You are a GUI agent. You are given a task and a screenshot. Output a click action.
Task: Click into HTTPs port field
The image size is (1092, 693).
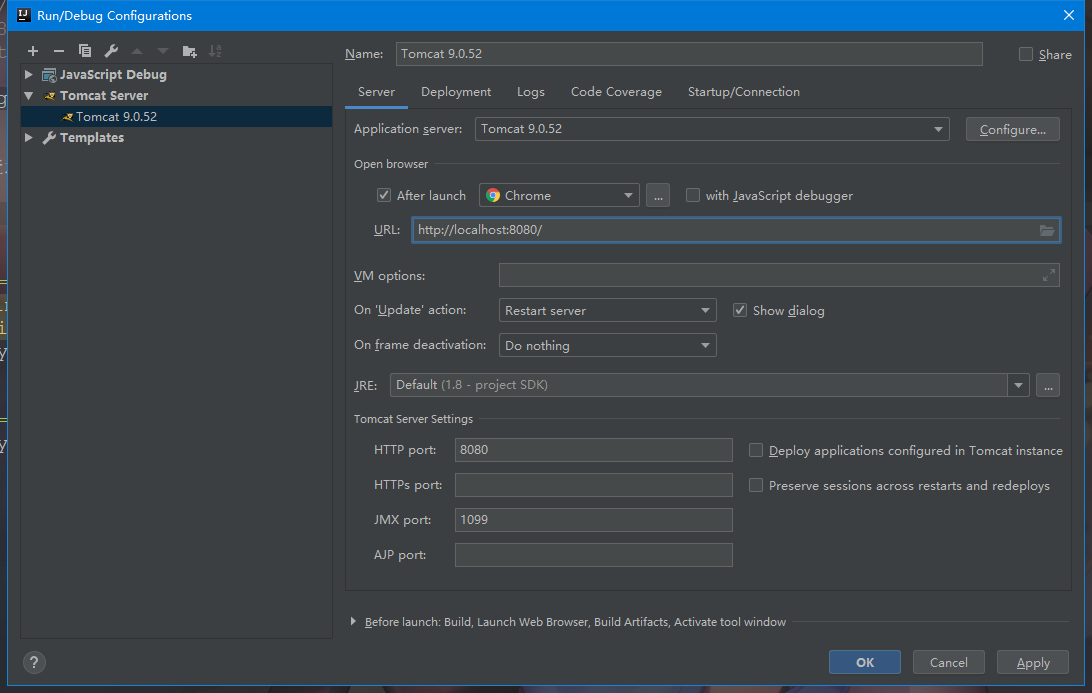point(593,485)
